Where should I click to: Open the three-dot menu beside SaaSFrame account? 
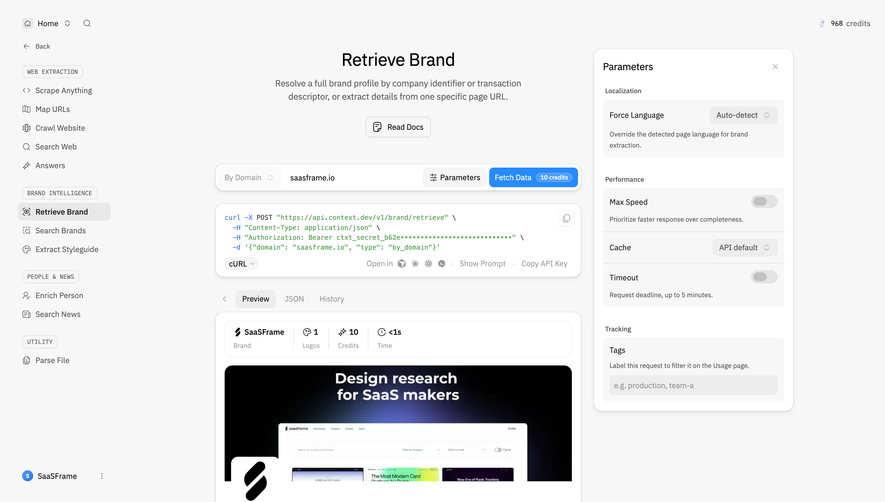tap(102, 476)
